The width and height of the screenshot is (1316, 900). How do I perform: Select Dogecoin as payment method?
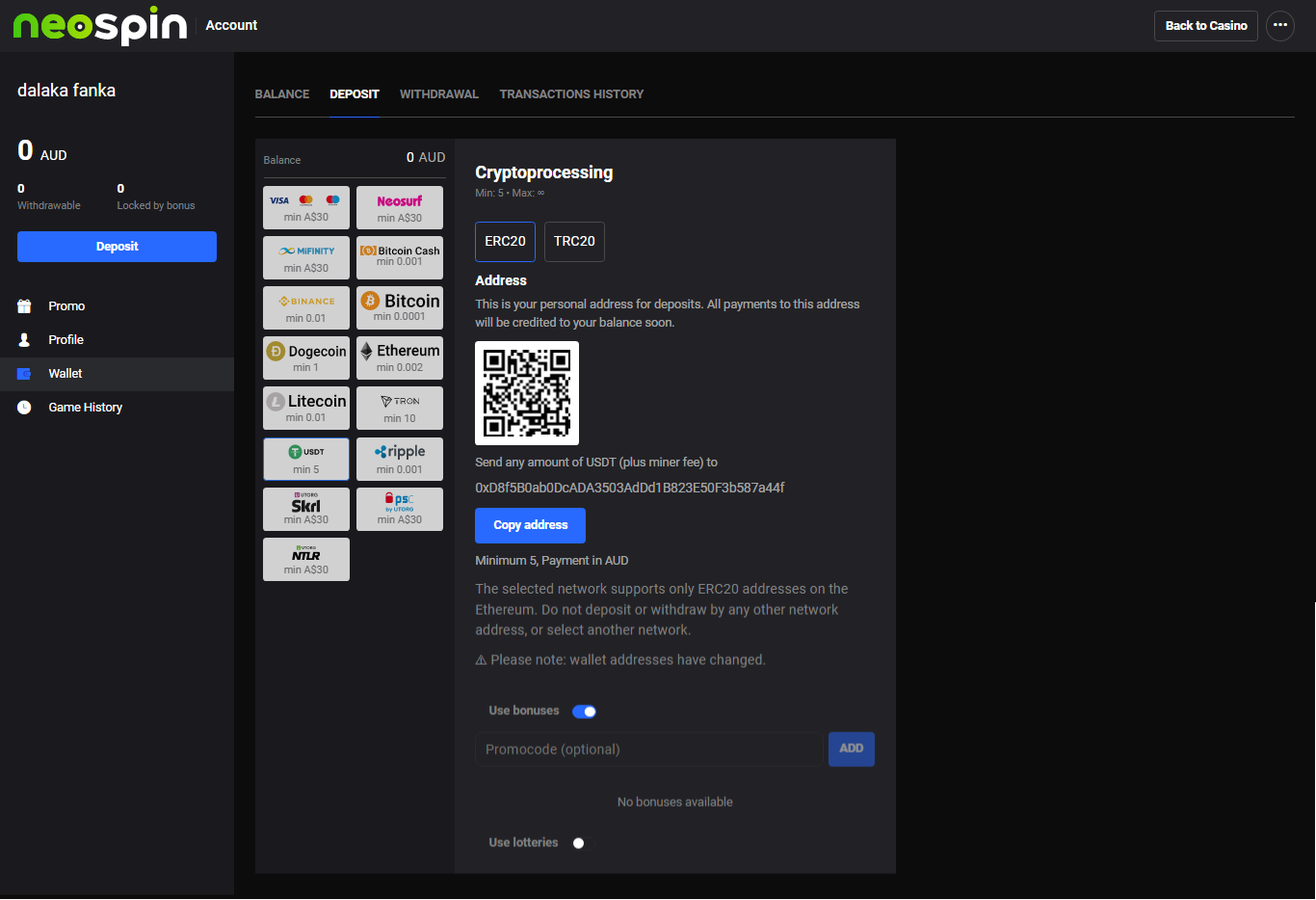pyautogui.click(x=306, y=357)
